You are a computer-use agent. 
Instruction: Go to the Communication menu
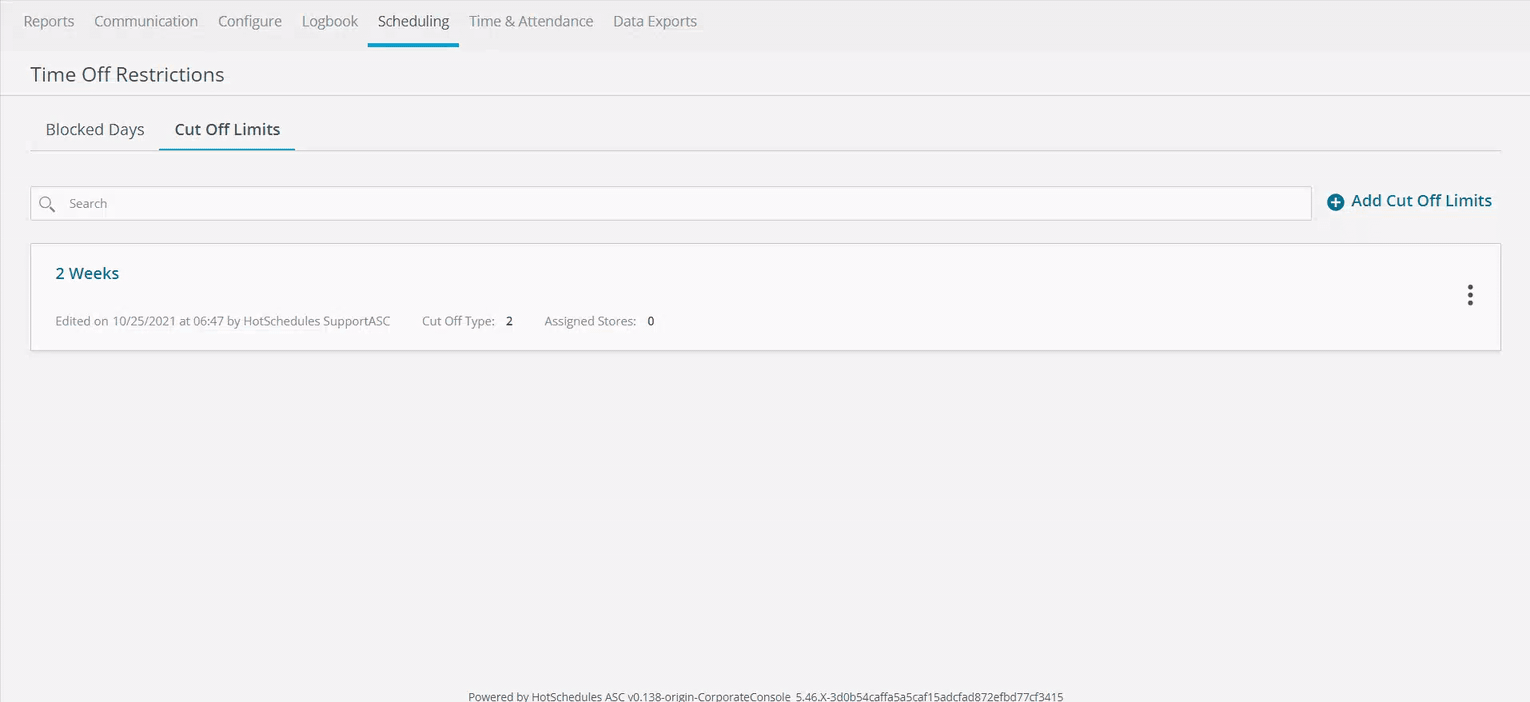point(146,21)
